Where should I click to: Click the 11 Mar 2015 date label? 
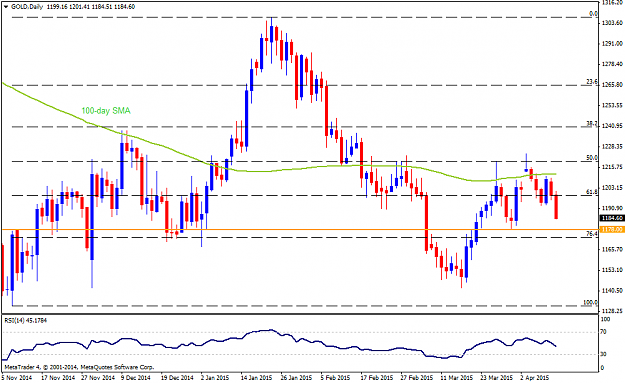(457, 377)
